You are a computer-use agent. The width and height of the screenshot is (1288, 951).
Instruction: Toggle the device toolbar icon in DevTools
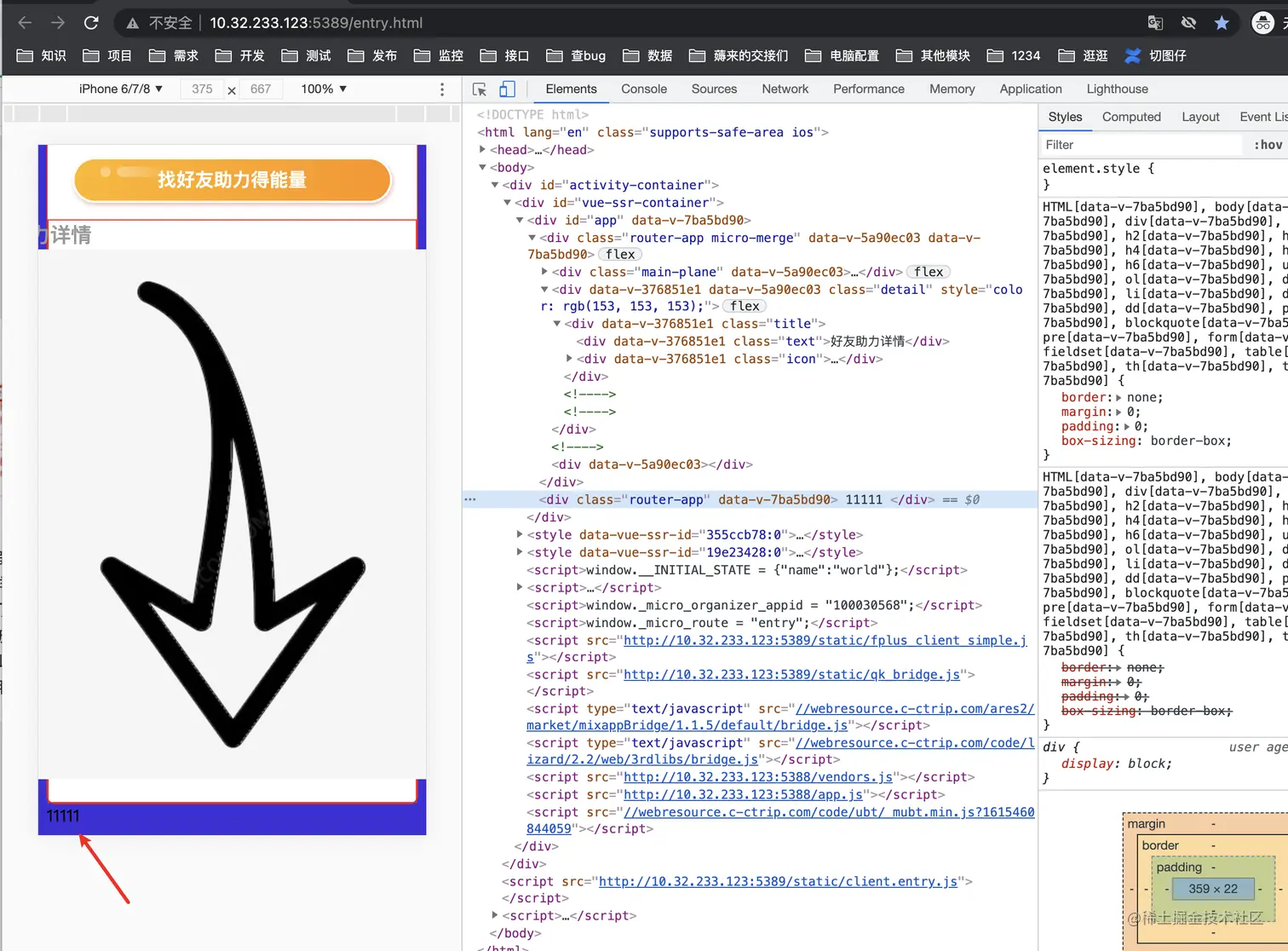tap(507, 89)
